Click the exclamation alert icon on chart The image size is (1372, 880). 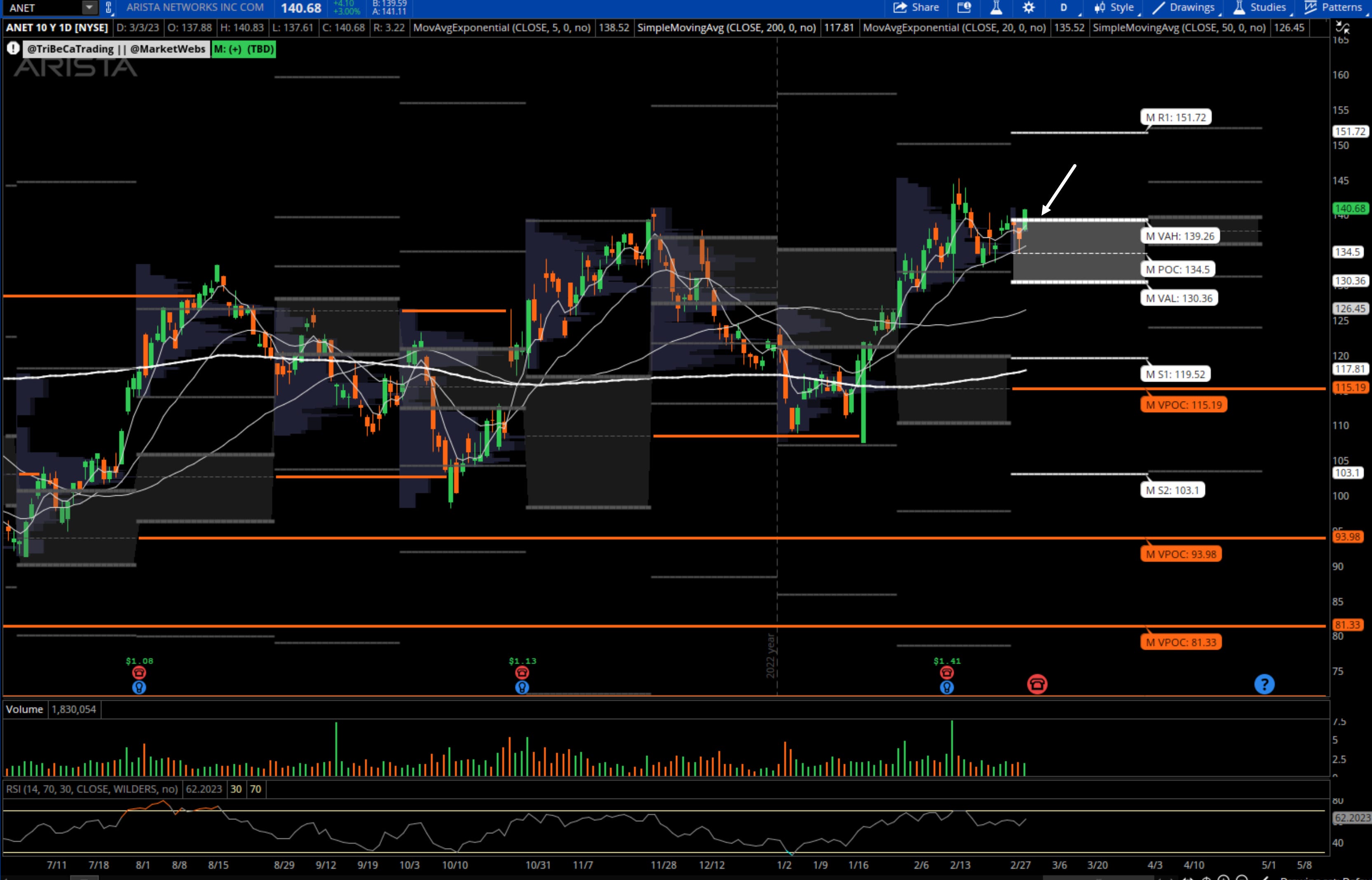pos(13,49)
